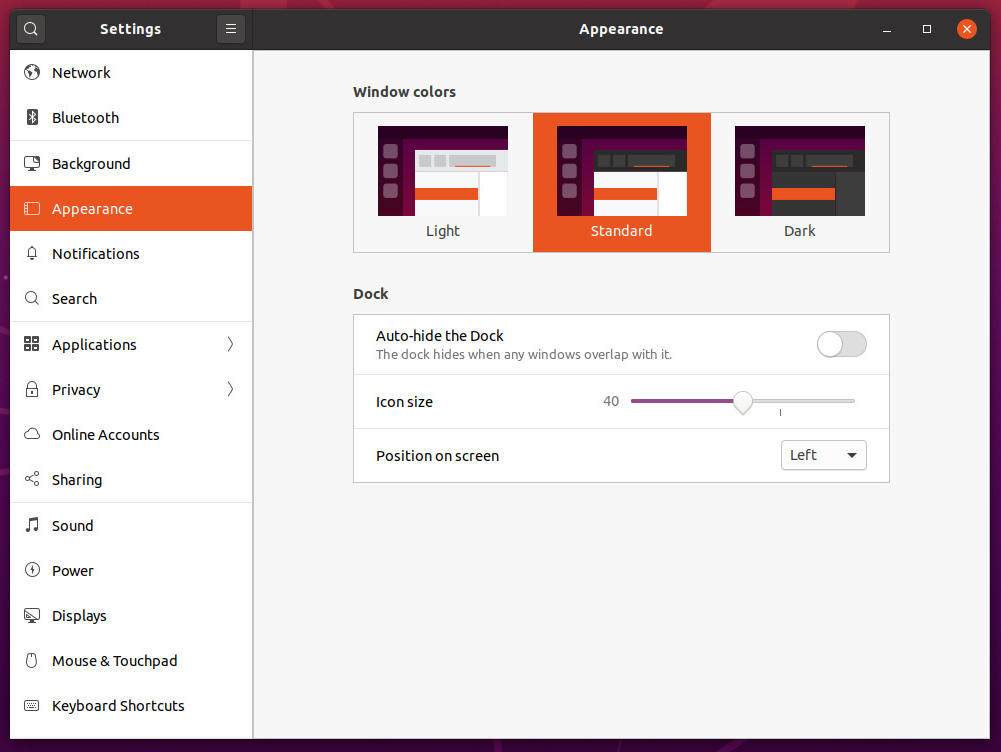Go to Online Accounts settings
The height and width of the screenshot is (752, 1001).
pyautogui.click(x=131, y=435)
